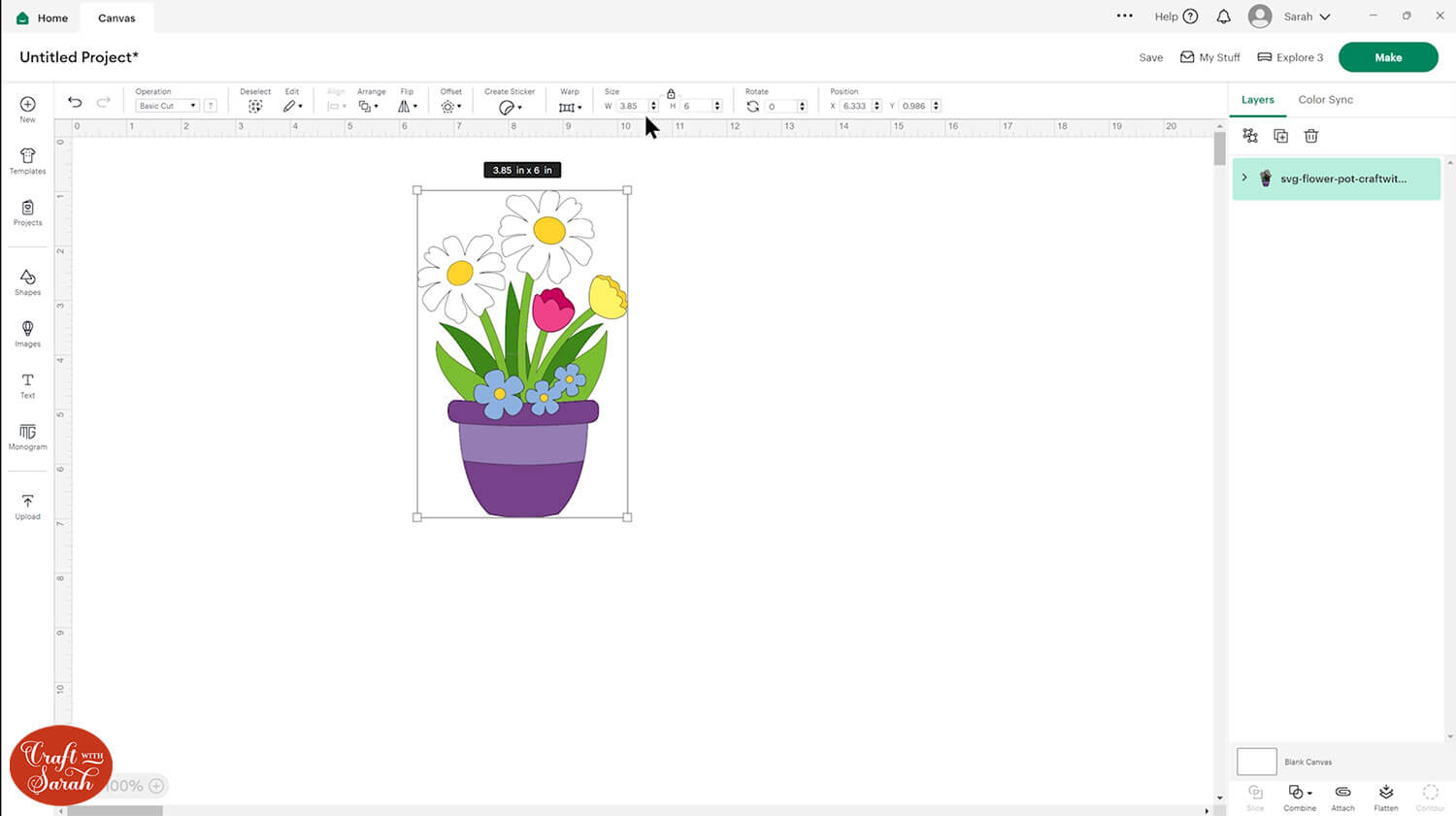Delete layer with trash icon

click(x=1311, y=137)
